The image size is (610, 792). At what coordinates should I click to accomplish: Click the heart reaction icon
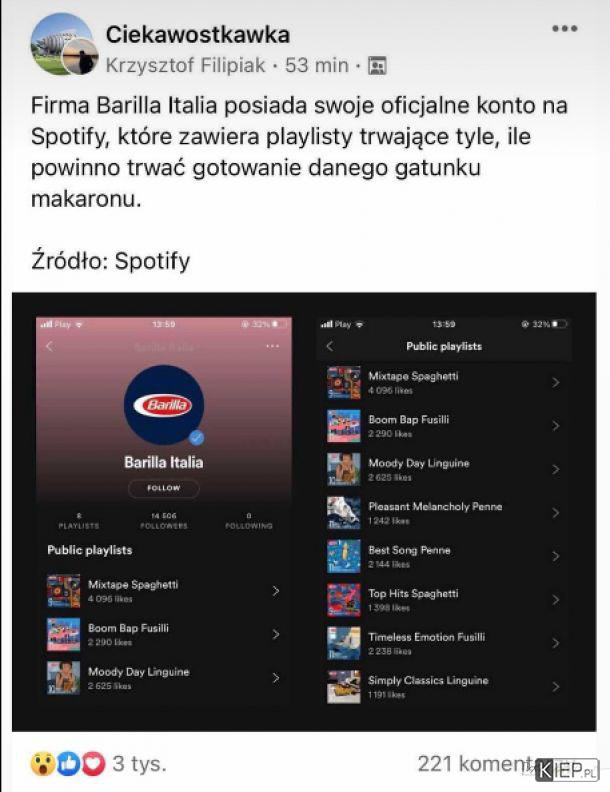[93, 763]
